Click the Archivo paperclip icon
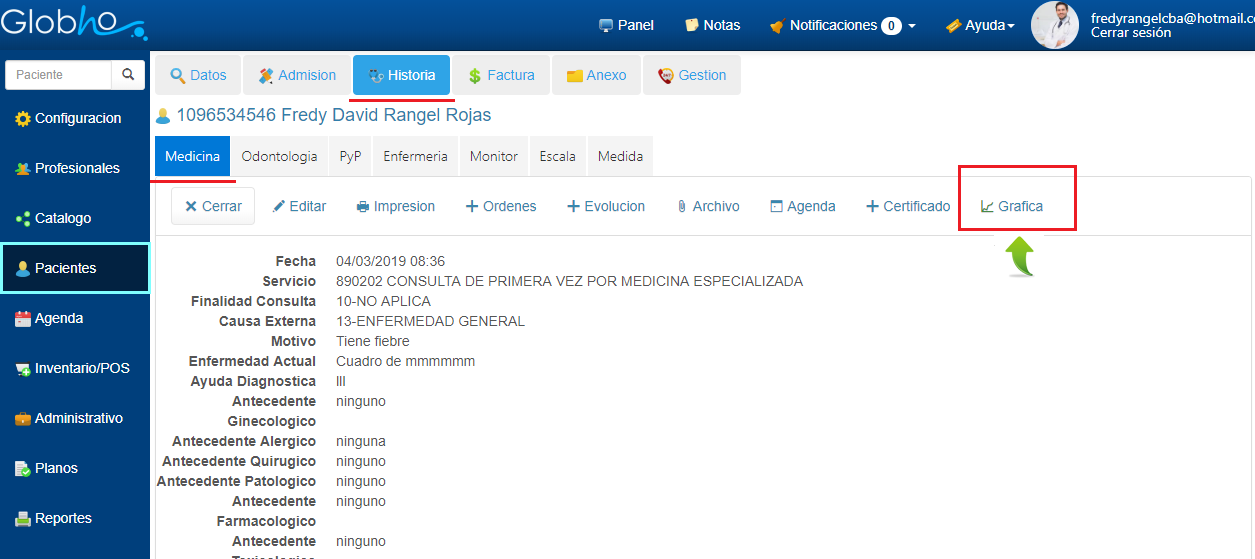 [682, 207]
